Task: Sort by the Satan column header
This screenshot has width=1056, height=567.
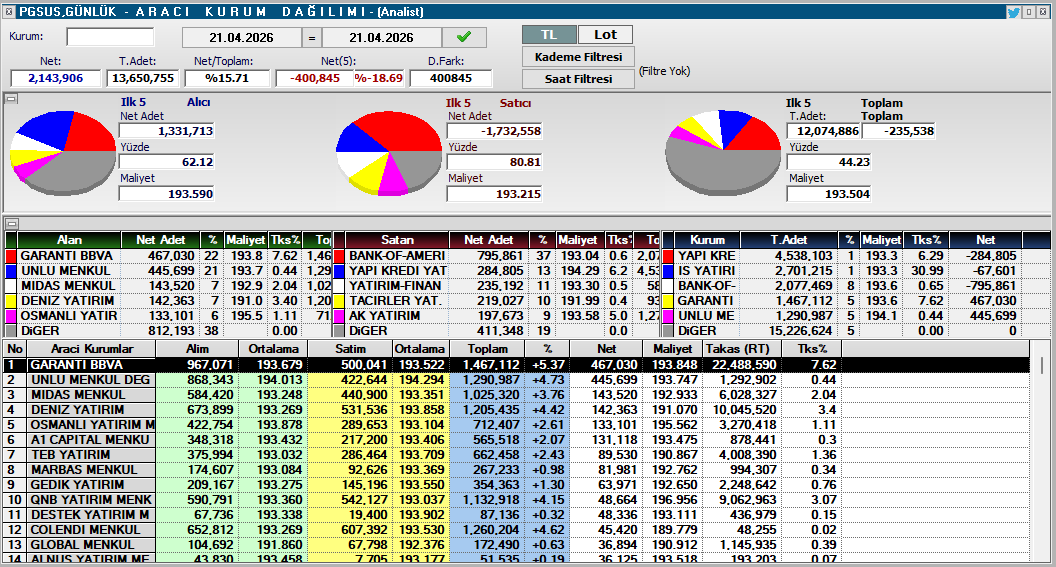Action: click(397, 240)
